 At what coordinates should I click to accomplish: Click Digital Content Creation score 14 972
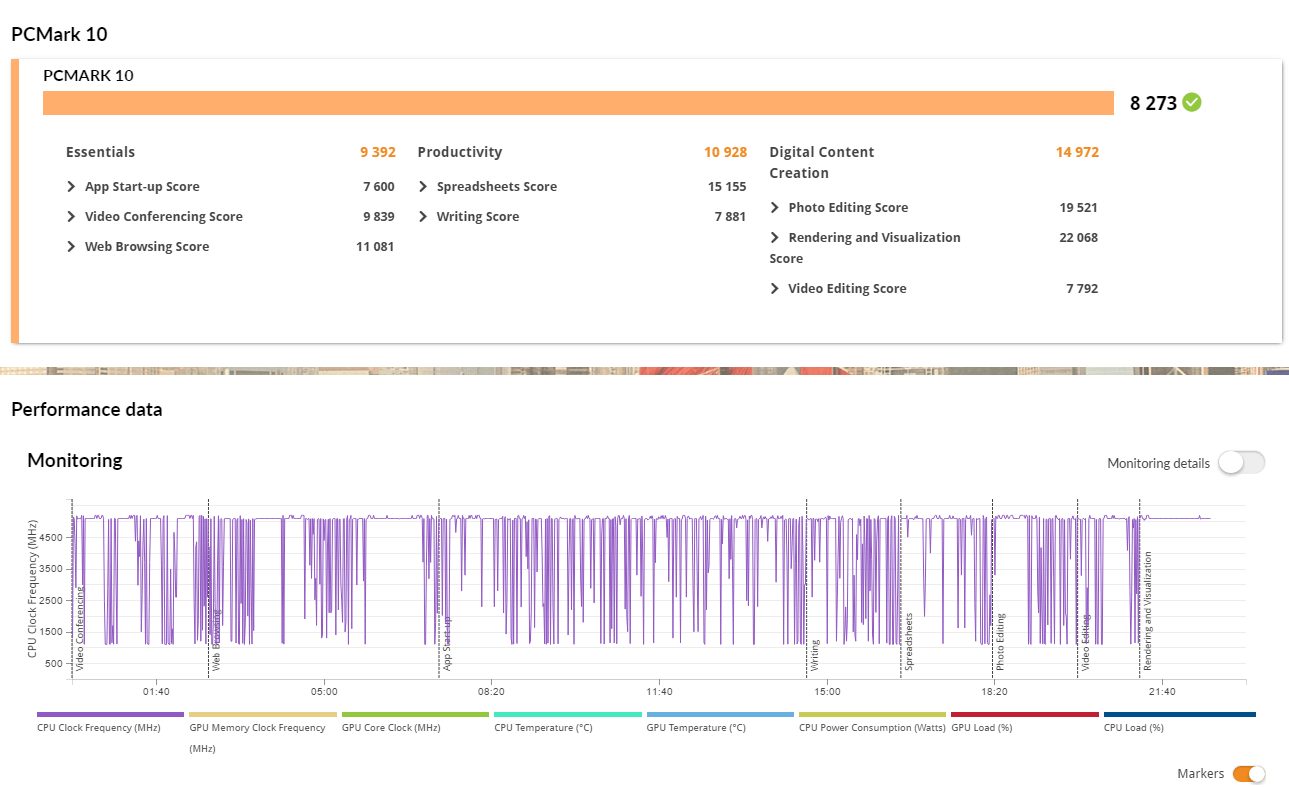click(x=1077, y=153)
